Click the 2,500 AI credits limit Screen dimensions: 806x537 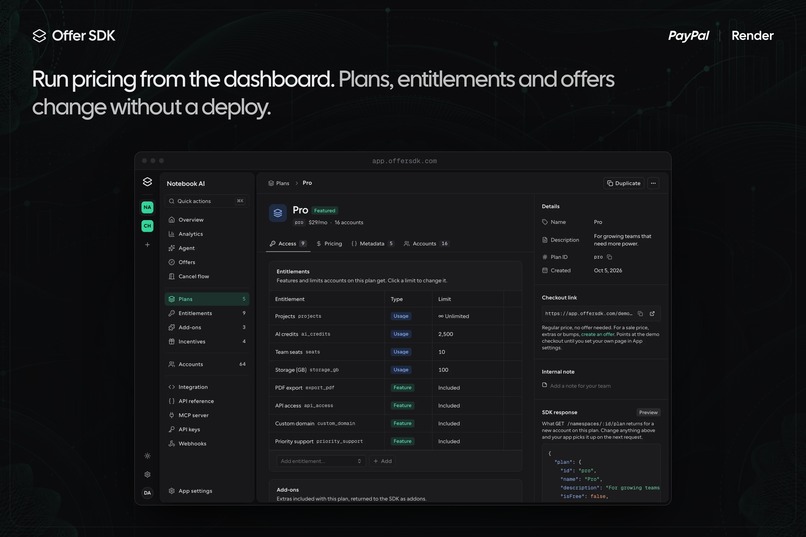coord(446,334)
